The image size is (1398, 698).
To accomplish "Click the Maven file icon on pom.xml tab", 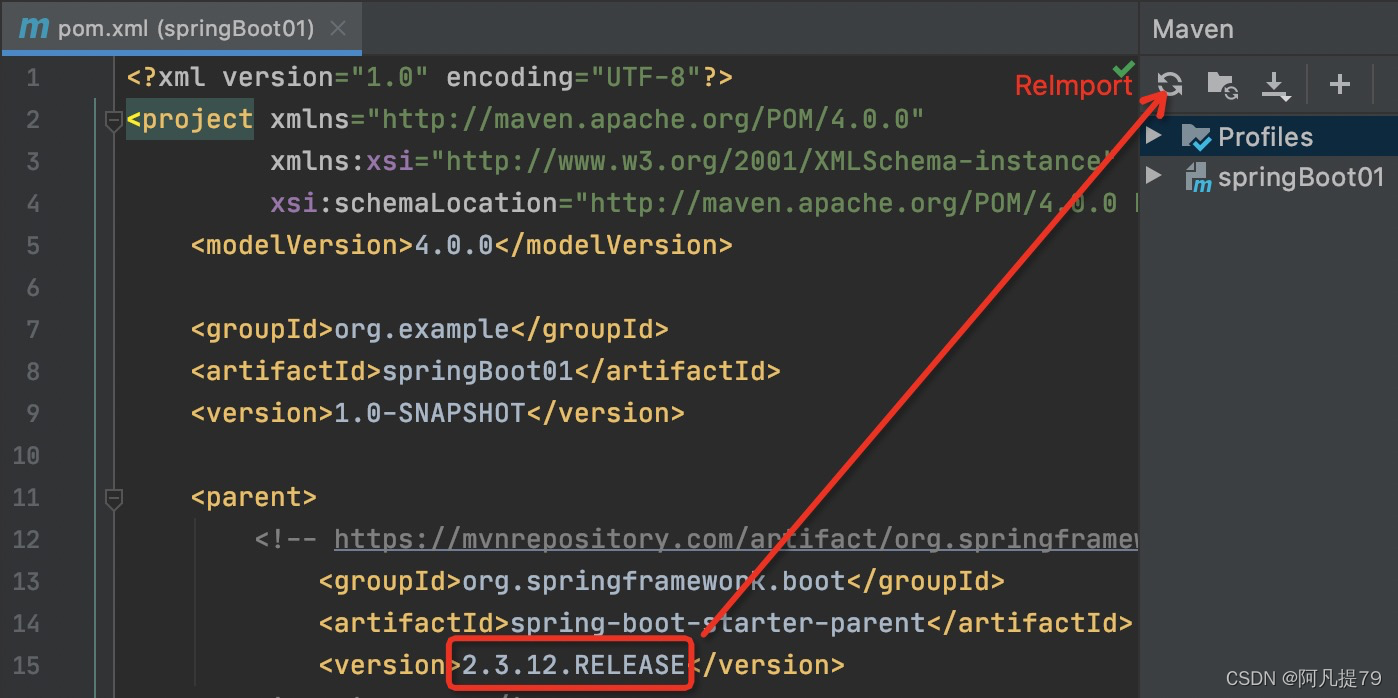I will 34,28.
